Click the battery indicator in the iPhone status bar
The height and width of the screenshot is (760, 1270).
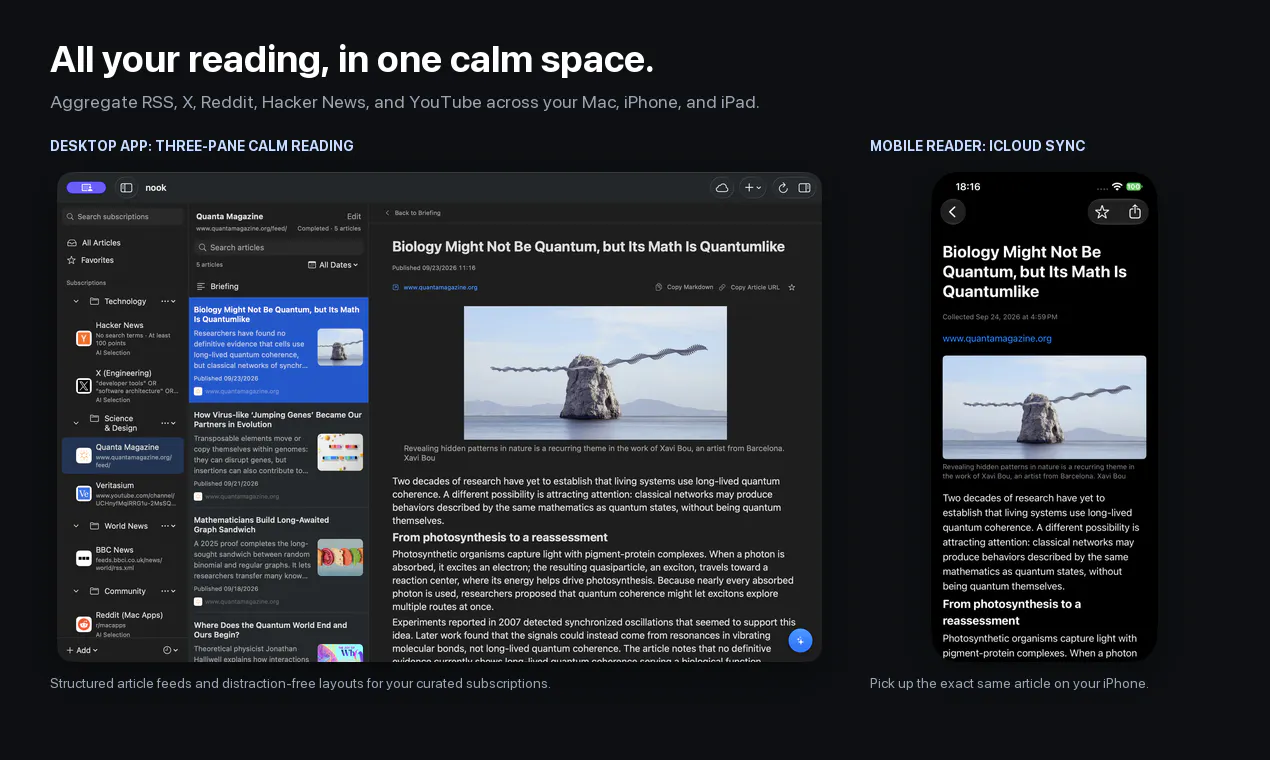1134,187
